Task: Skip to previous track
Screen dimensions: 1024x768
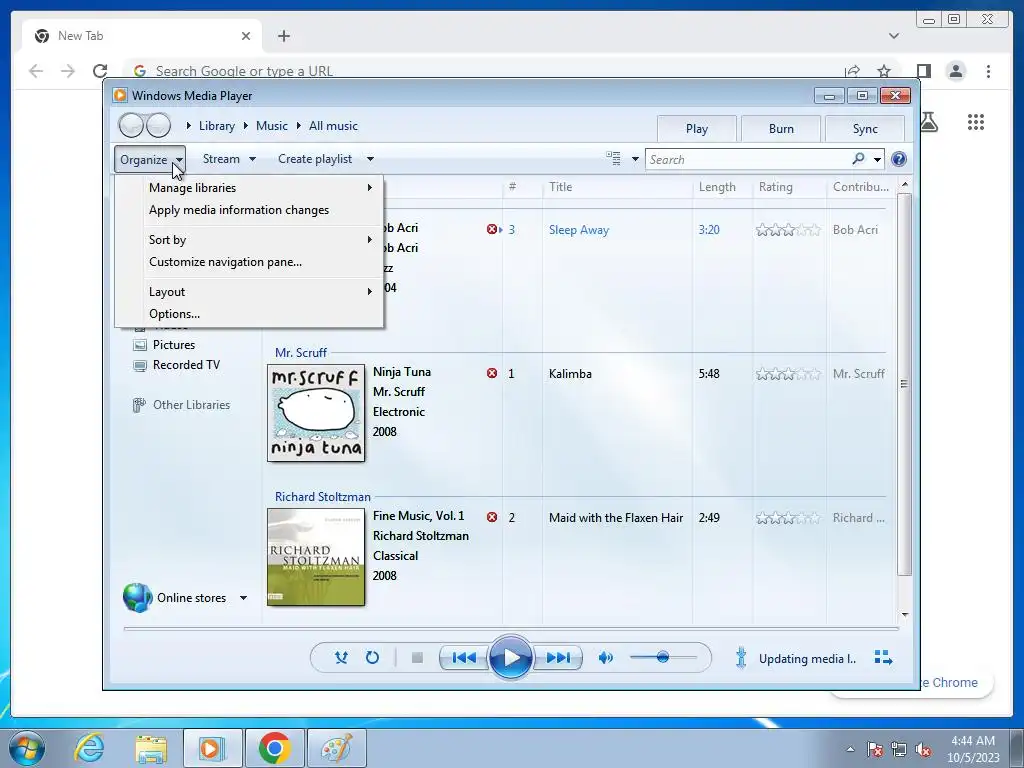Action: (x=464, y=658)
